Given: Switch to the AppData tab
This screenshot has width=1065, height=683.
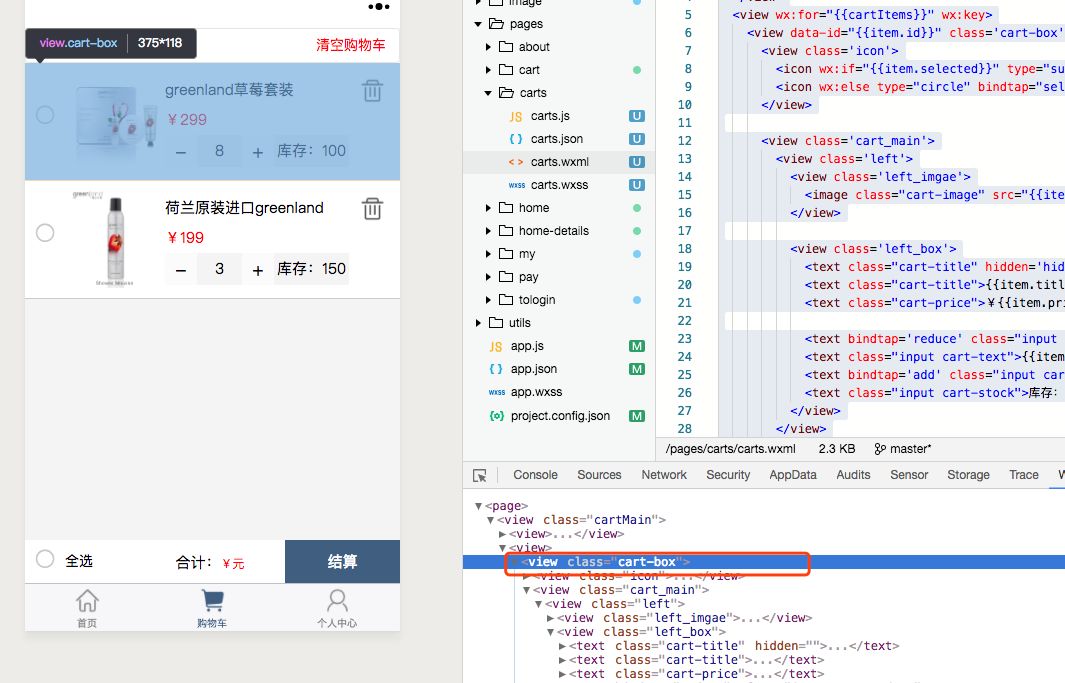Looking at the screenshot, I should point(793,475).
